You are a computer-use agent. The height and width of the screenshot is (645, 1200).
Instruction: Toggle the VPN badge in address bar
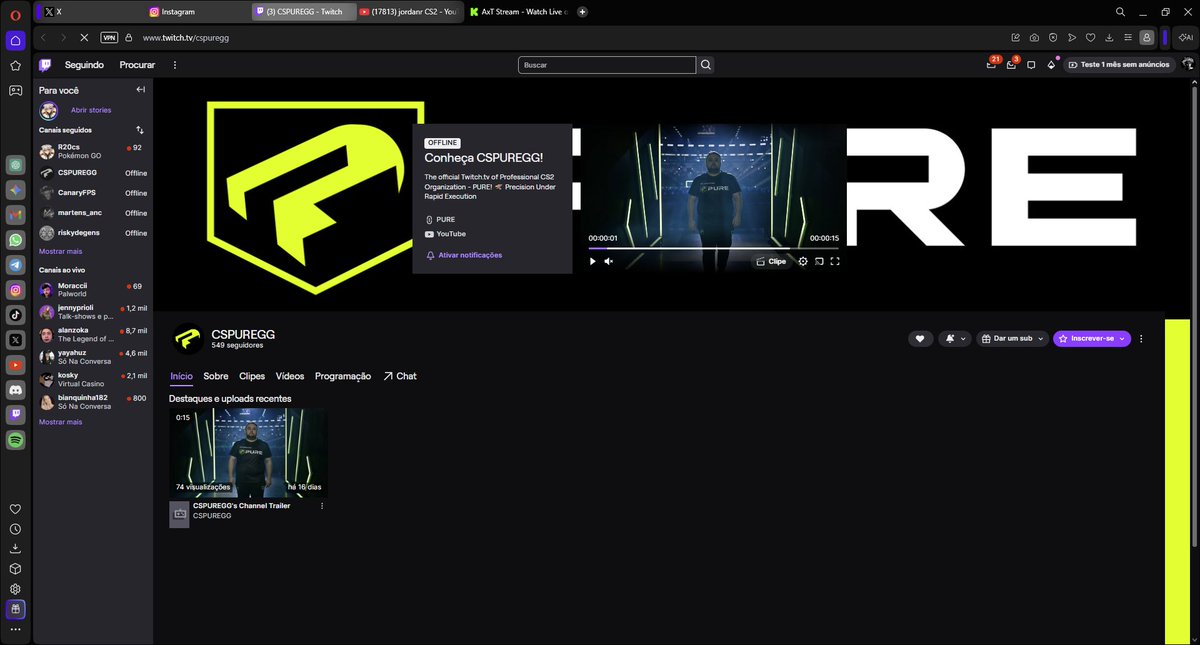coord(109,37)
